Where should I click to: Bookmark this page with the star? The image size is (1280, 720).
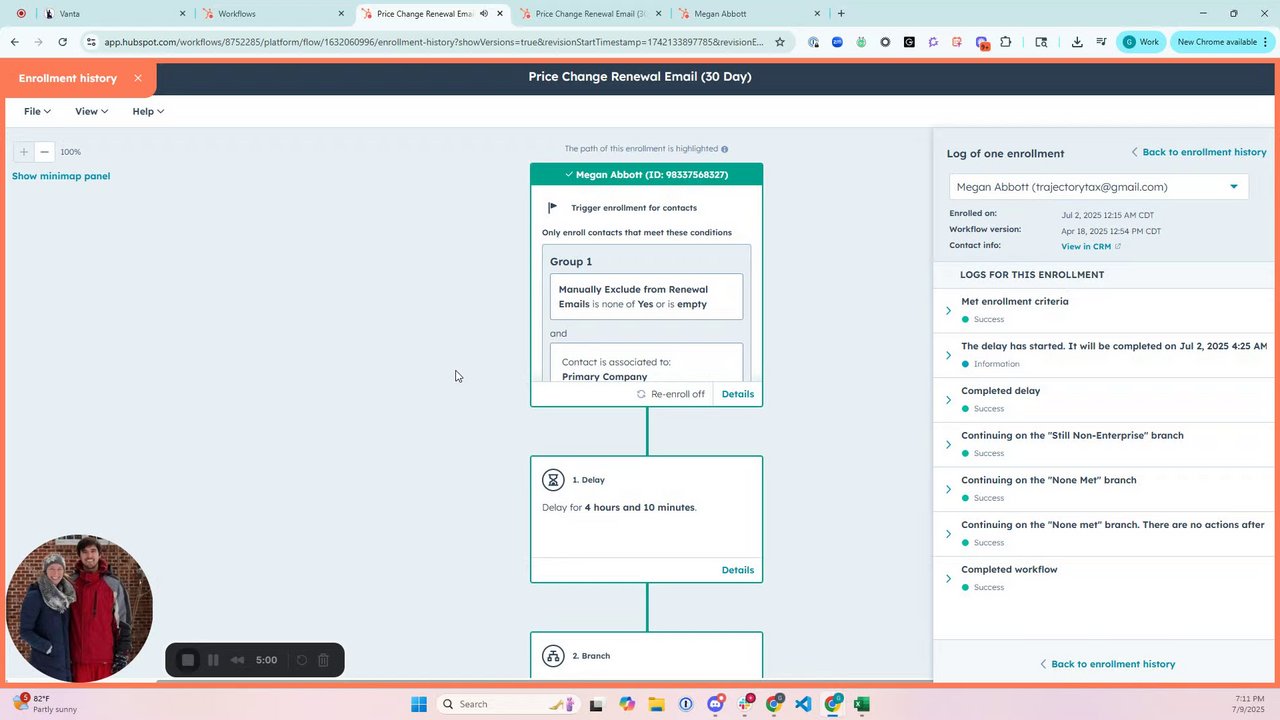pos(780,42)
